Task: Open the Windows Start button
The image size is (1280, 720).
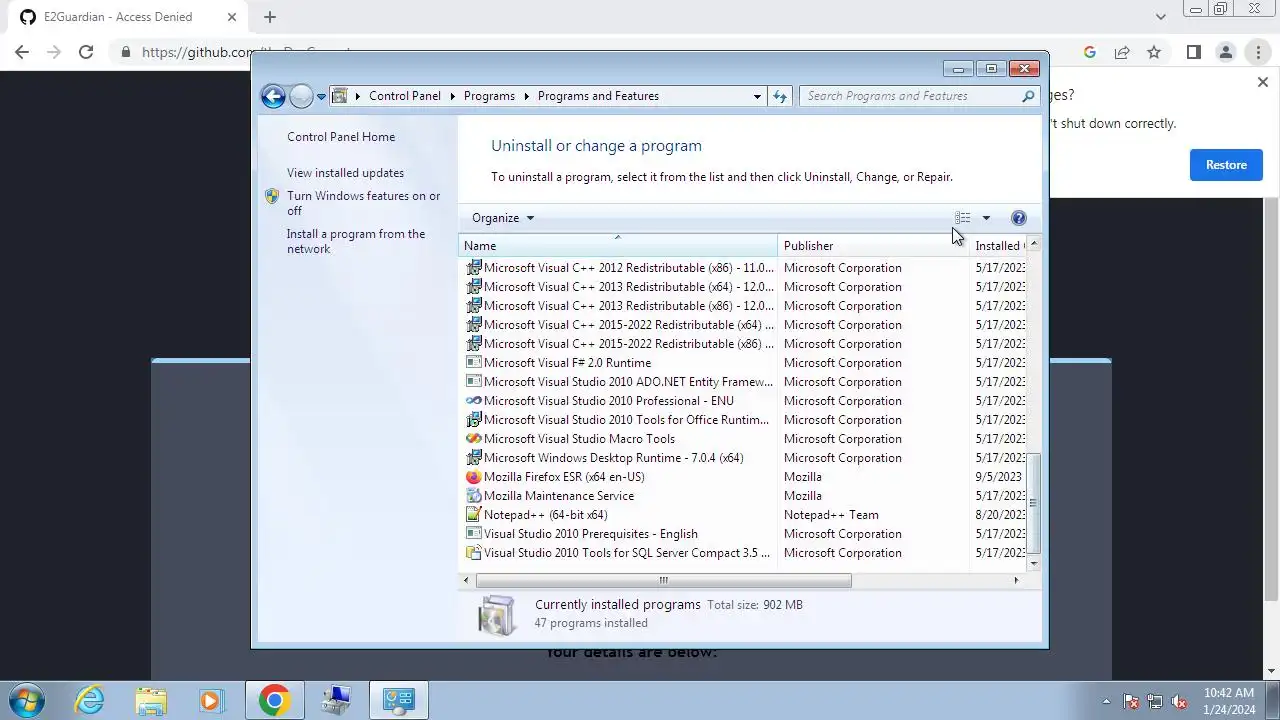Action: pyautogui.click(x=27, y=700)
